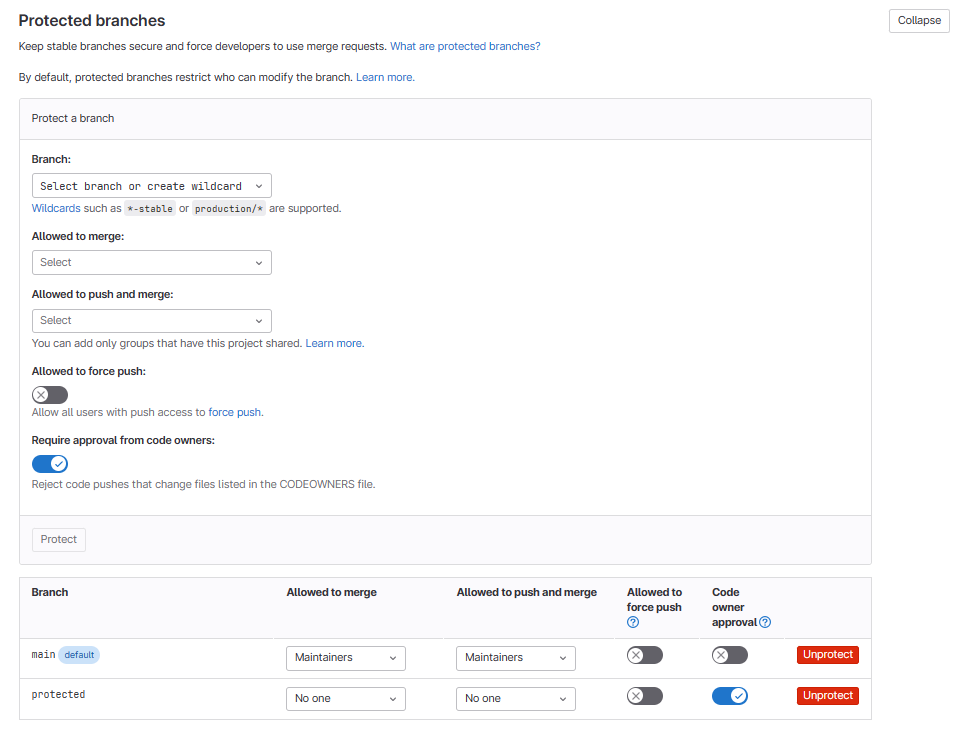Open the Wildcards help link
Viewport: 957px width, 748px height.
(56, 209)
